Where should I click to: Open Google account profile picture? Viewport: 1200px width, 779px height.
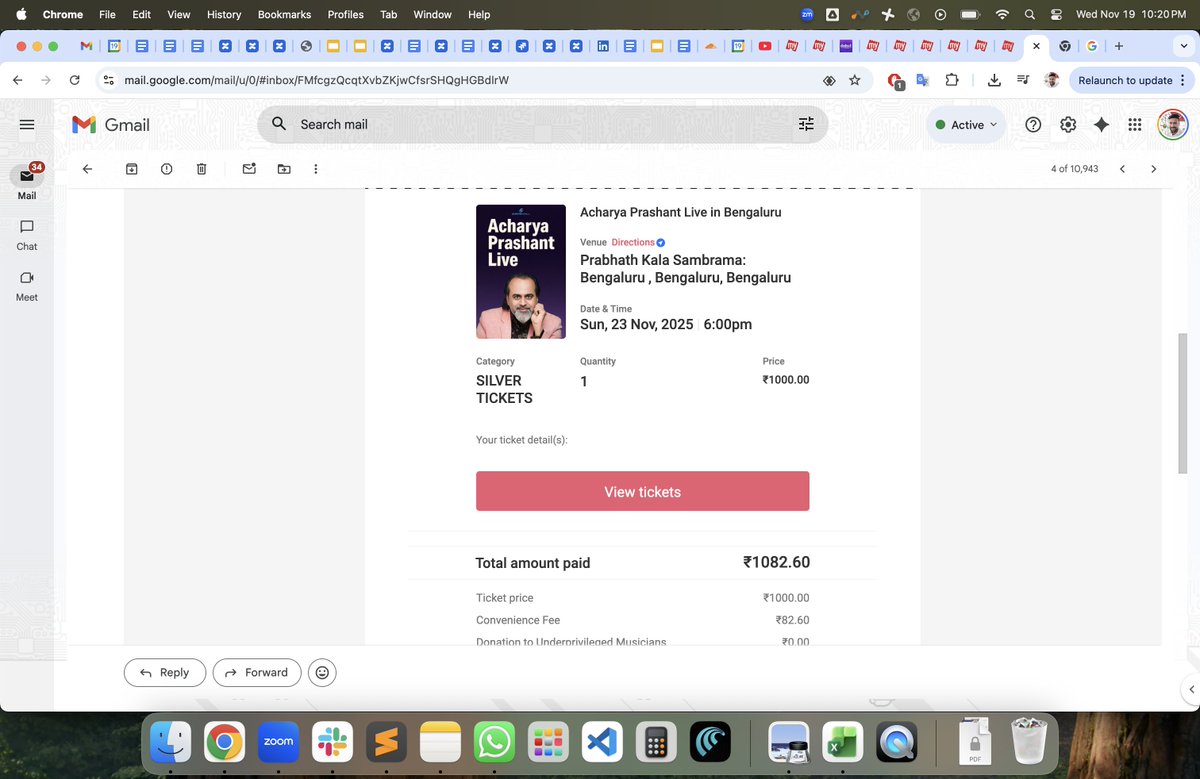[x=1173, y=125]
